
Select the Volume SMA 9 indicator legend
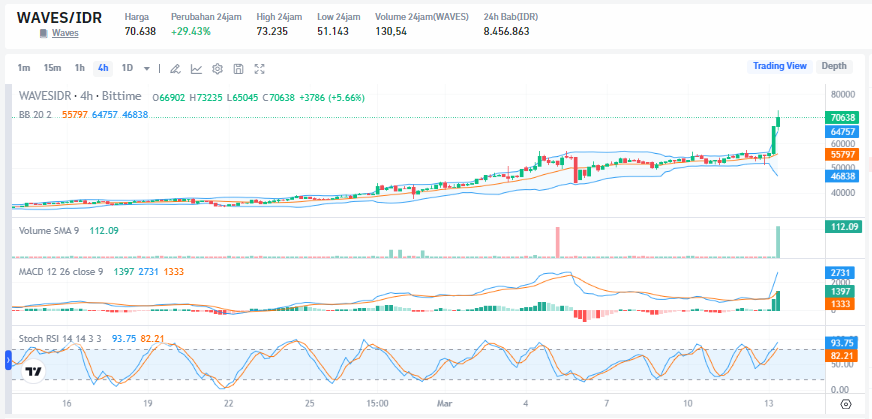tap(50, 230)
